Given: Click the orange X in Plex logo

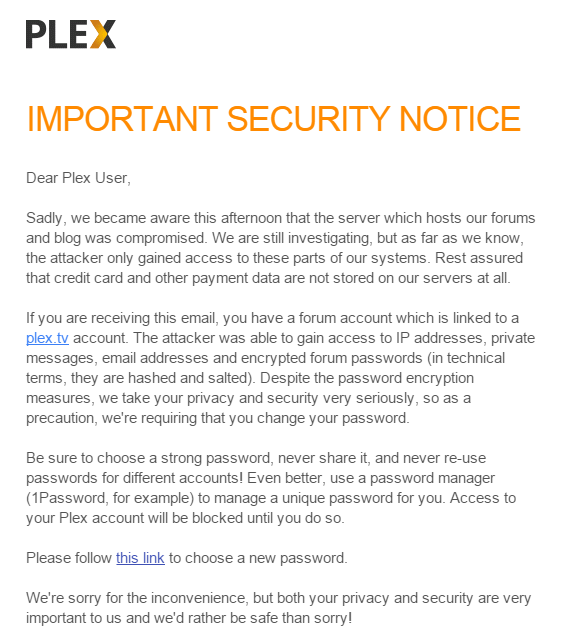Looking at the screenshot, I should (103, 34).
